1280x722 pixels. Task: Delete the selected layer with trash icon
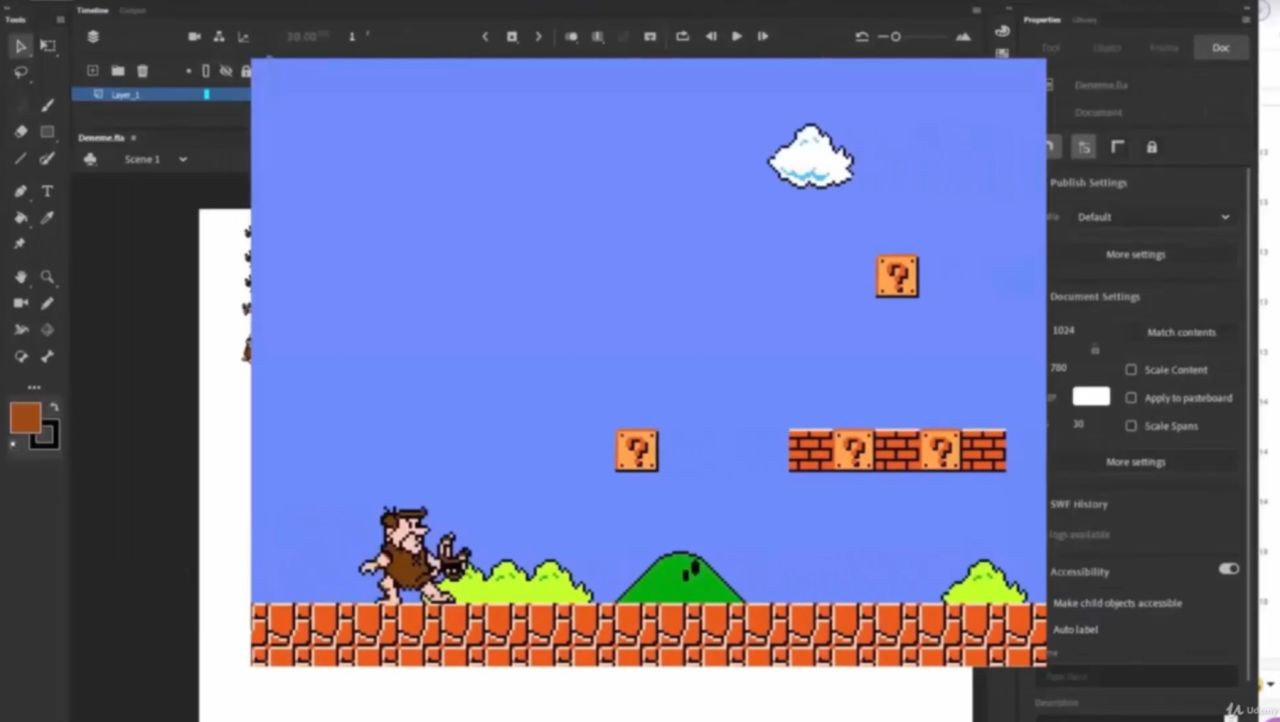[x=142, y=71]
